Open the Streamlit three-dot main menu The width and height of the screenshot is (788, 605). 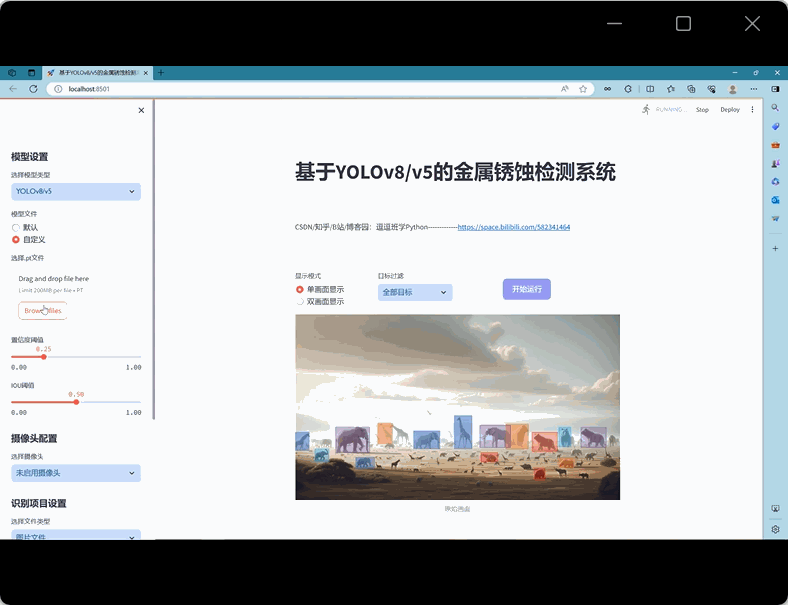[x=752, y=110]
